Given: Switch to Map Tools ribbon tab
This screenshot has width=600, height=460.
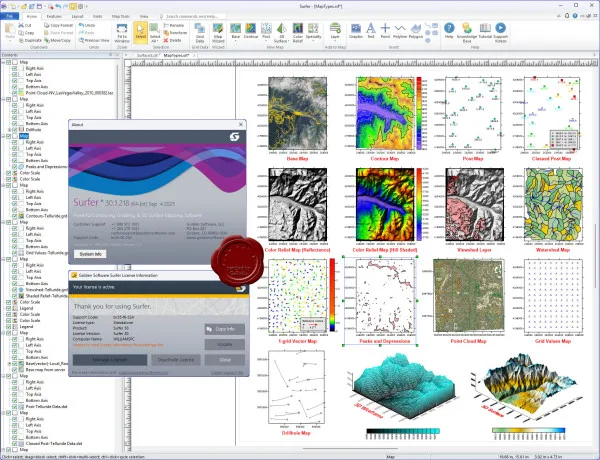Looking at the screenshot, I should point(121,16).
